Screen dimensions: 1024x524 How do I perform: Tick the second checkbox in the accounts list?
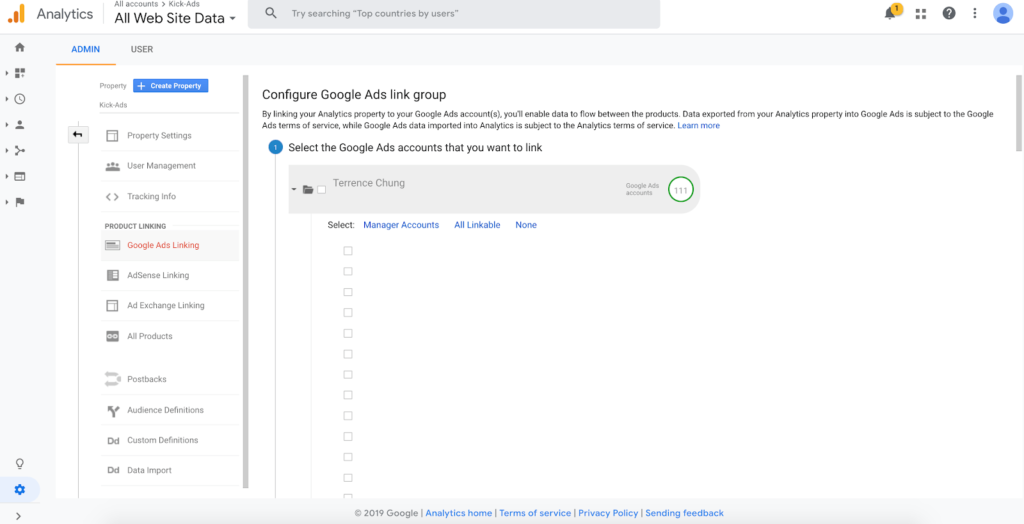coord(348,271)
